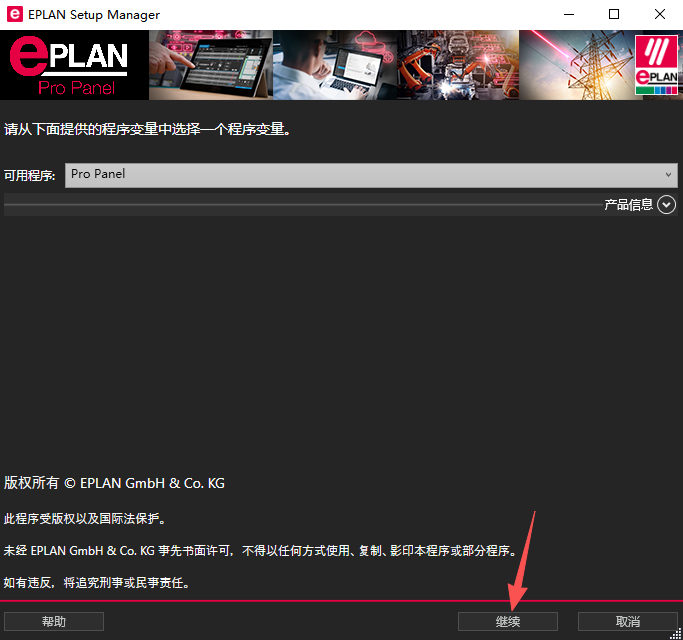Click the 继续 (Continue) button
The image size is (683, 640).
click(x=507, y=621)
